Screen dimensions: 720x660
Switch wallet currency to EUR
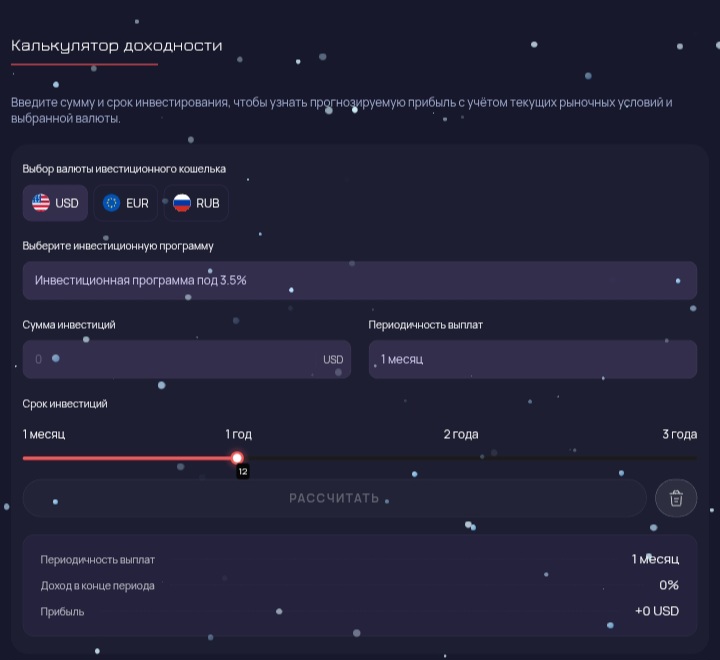click(x=126, y=203)
